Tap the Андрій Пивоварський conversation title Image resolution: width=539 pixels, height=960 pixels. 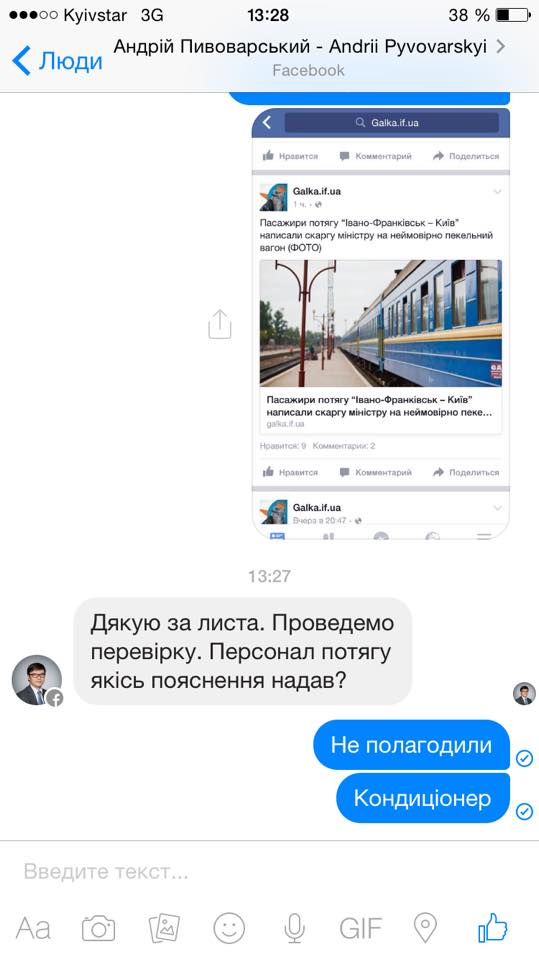[x=300, y=47]
